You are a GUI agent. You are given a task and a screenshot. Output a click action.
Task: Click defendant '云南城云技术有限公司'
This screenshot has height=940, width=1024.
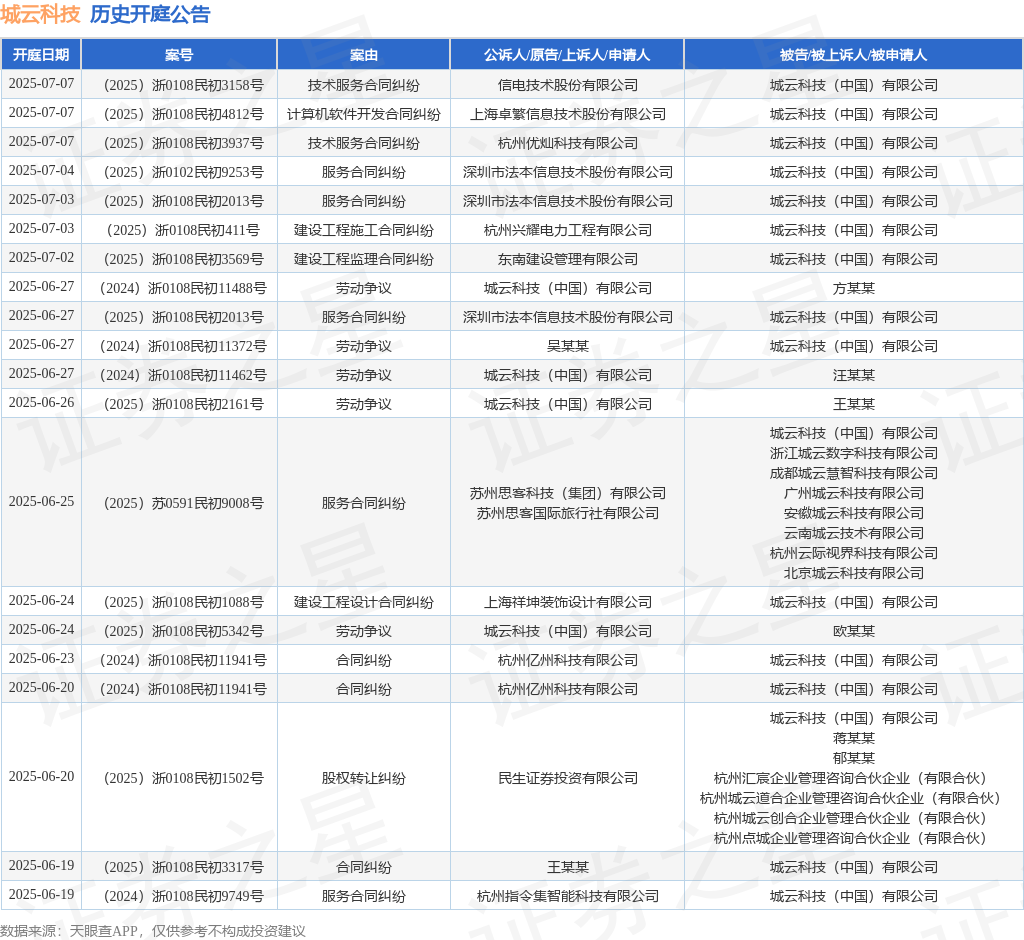point(854,534)
